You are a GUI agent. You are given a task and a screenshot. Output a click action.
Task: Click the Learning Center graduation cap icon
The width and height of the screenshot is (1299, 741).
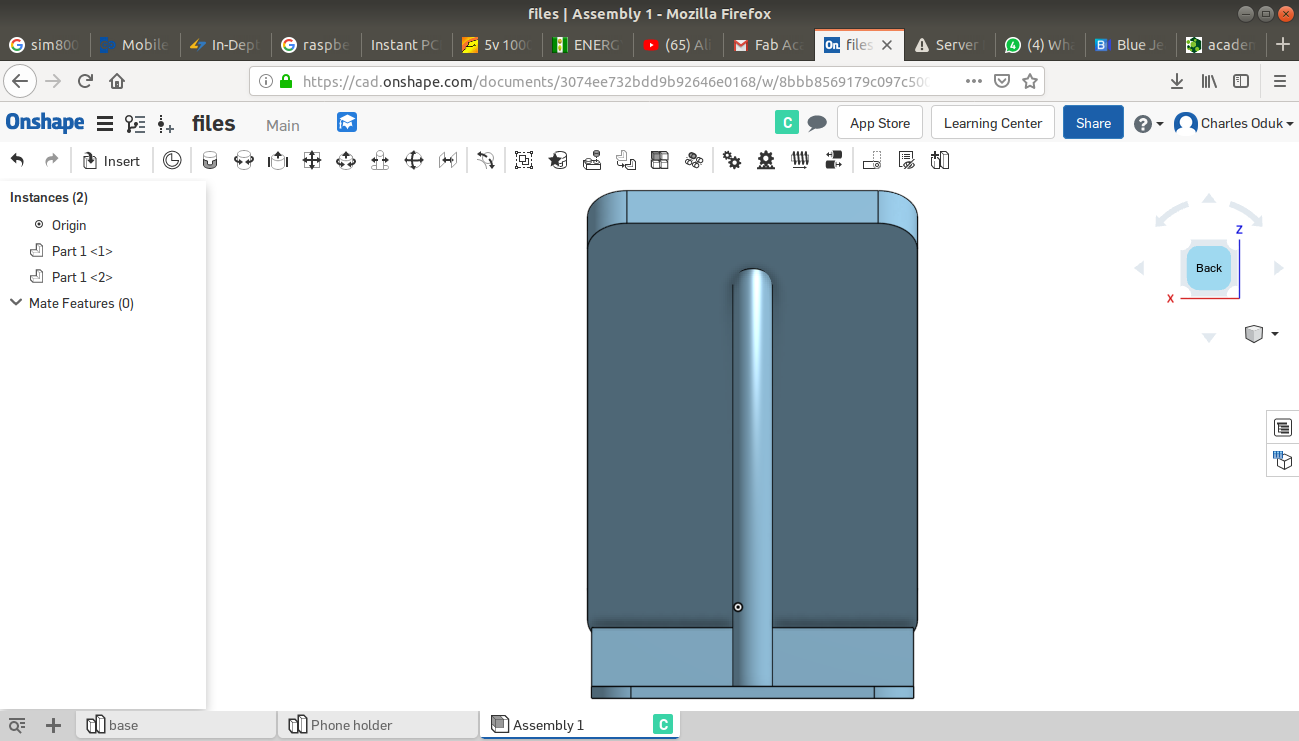pyautogui.click(x=347, y=122)
